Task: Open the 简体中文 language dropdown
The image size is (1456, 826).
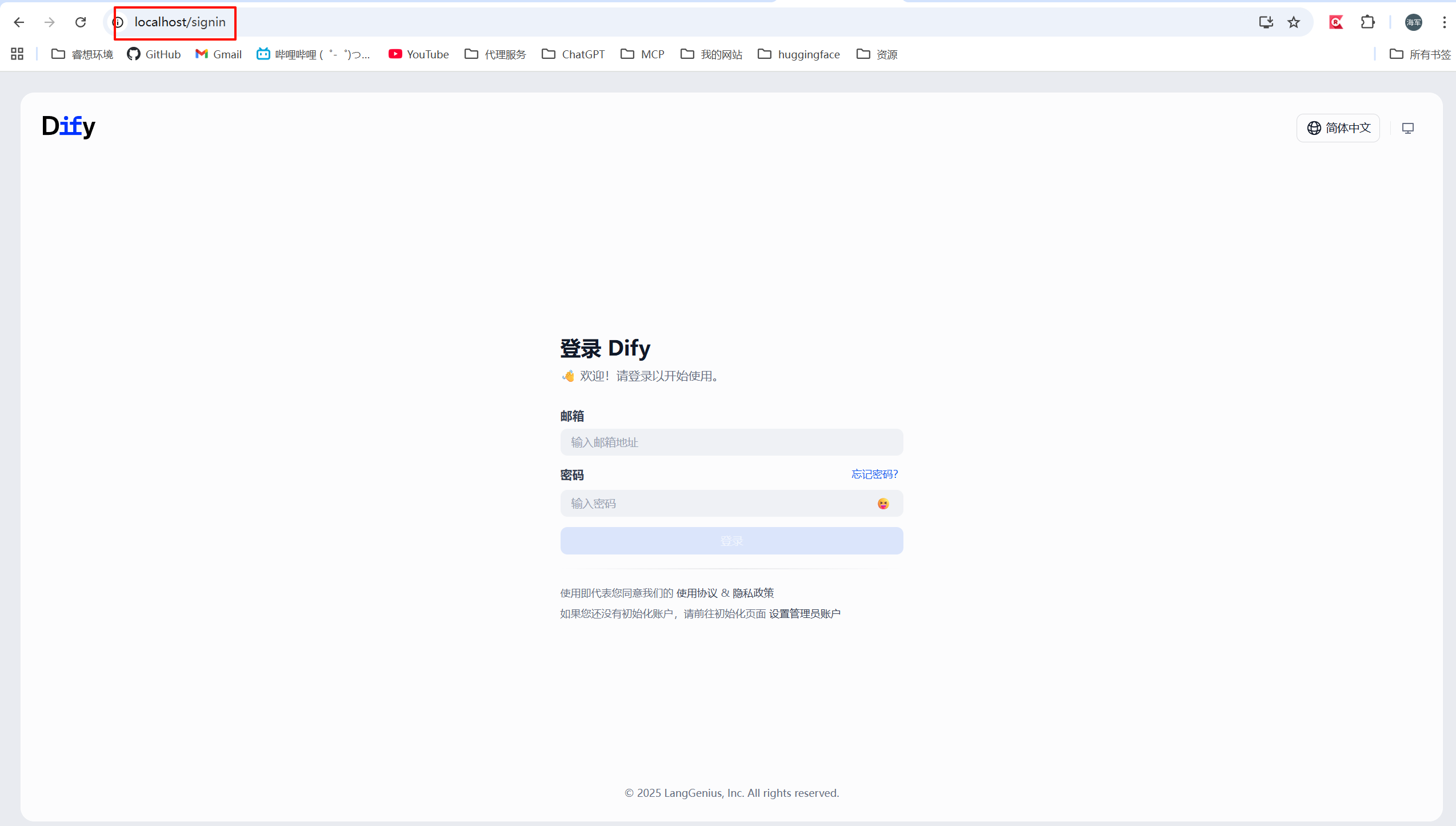Action: (x=1338, y=128)
